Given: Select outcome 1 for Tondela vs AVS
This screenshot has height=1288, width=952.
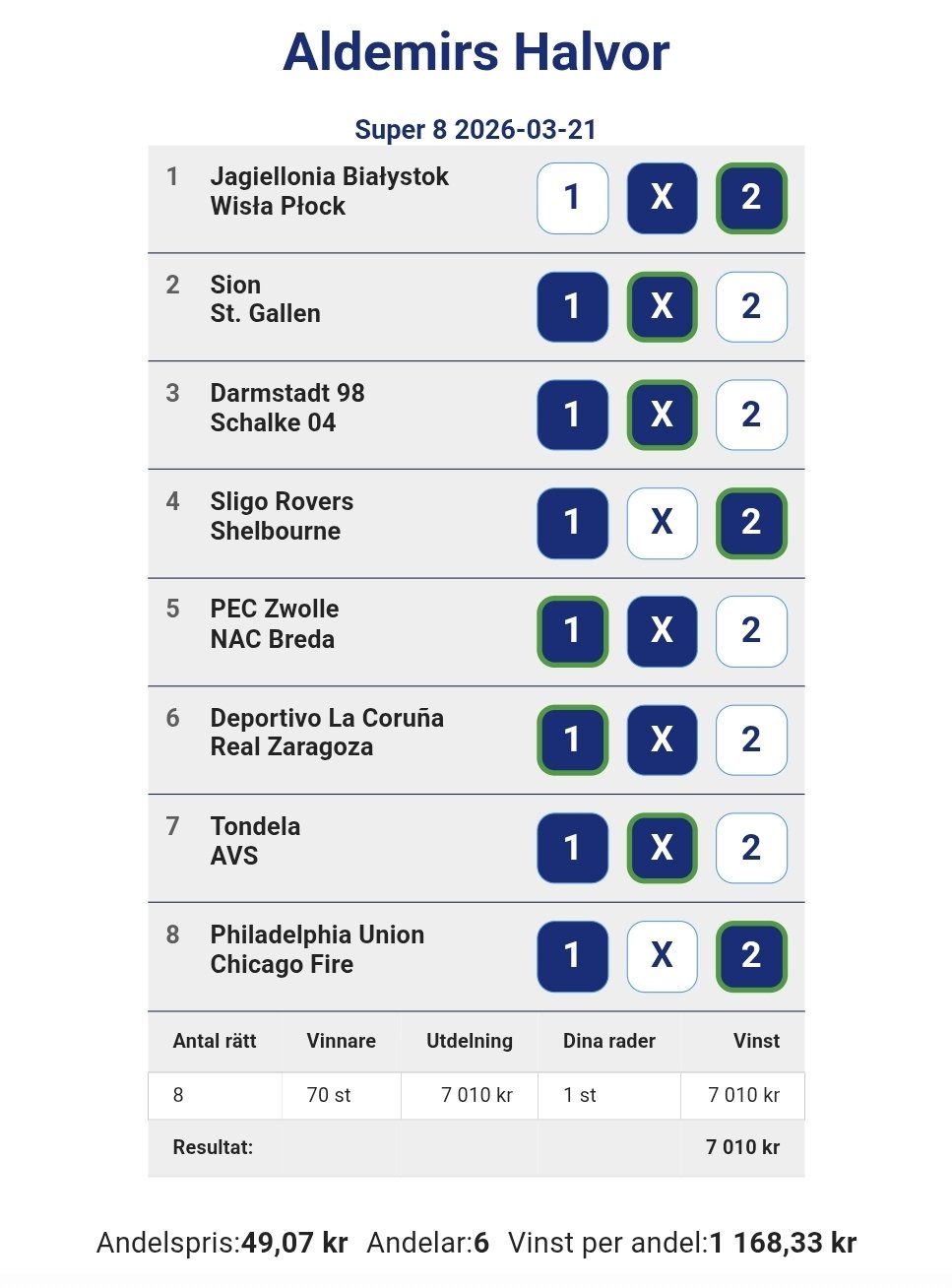Looking at the screenshot, I should (572, 848).
